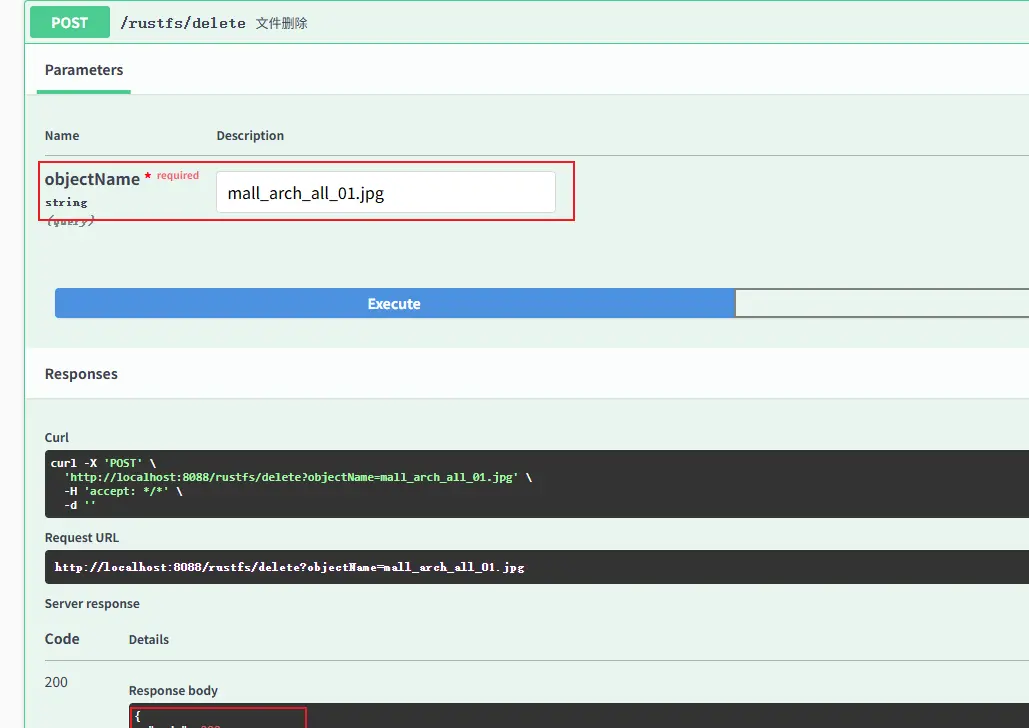The height and width of the screenshot is (728, 1029).
Task: Click the string type label under objectName
Action: click(x=66, y=202)
